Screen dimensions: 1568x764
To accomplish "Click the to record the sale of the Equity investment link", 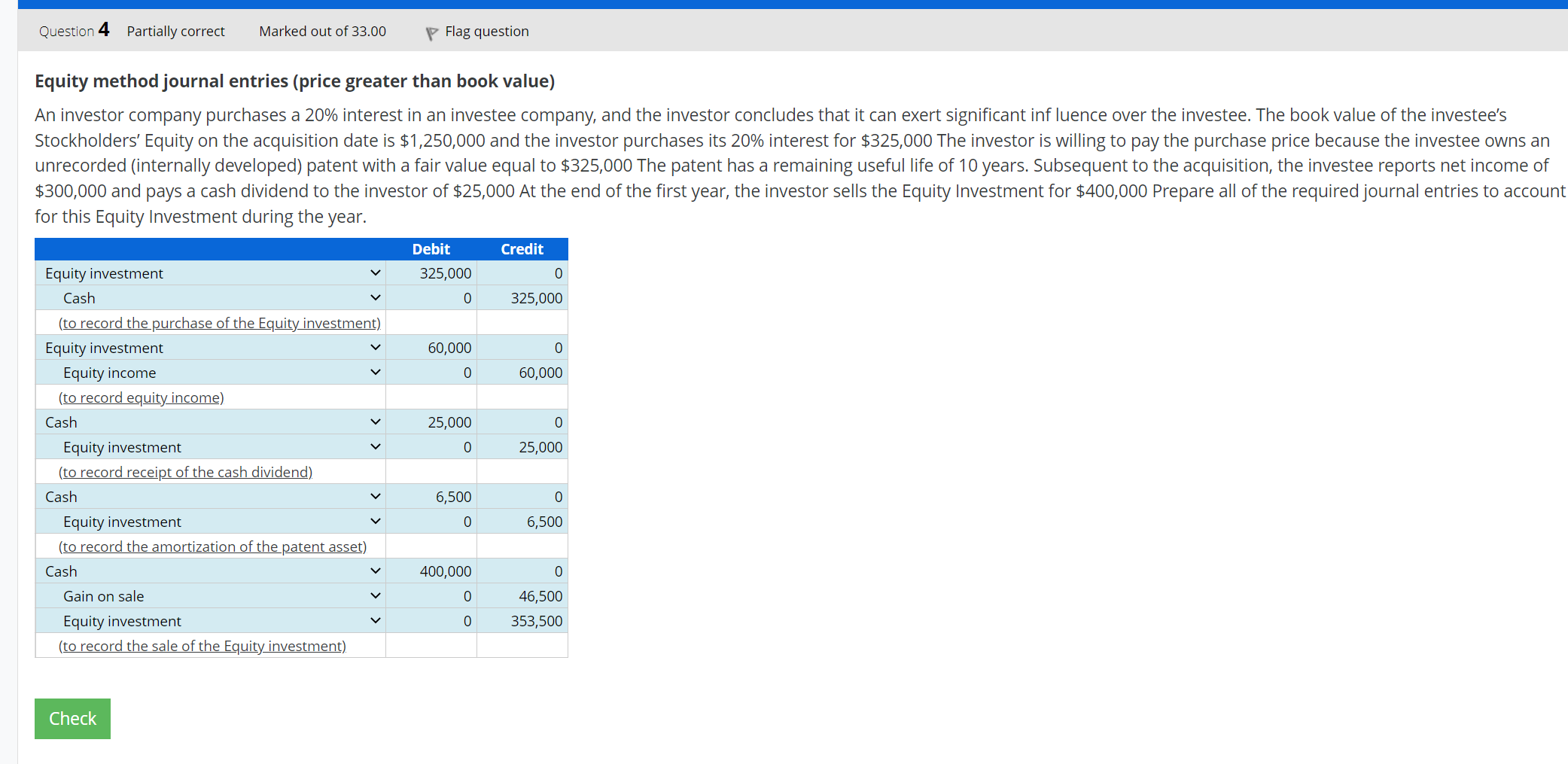I will 202,645.
